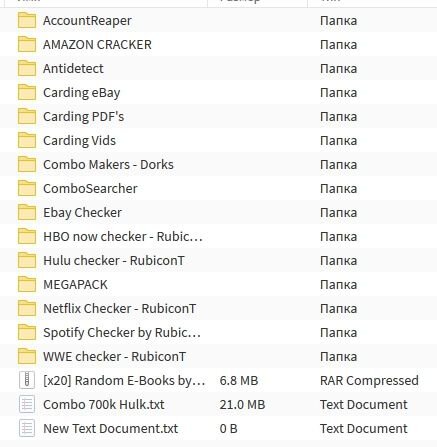437x447 pixels.
Task: Click the Carding Vids folder name
Action: pos(79,141)
